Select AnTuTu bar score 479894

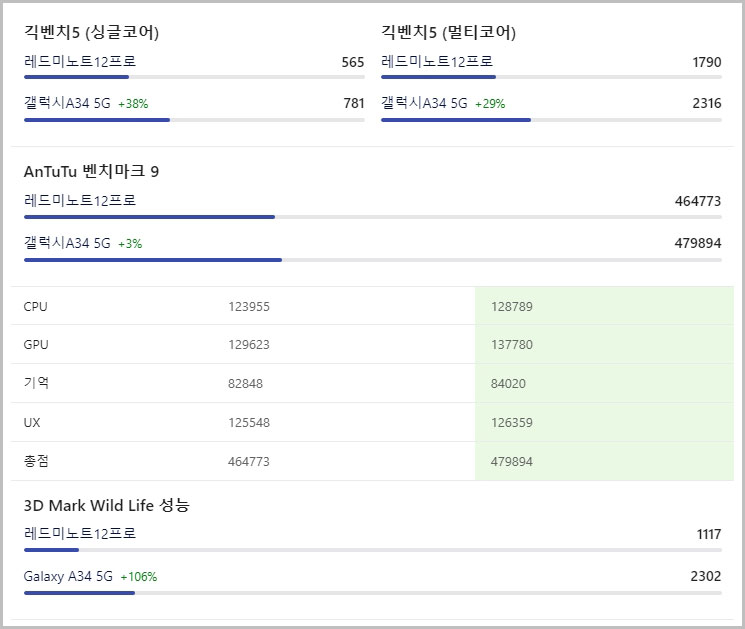point(698,243)
